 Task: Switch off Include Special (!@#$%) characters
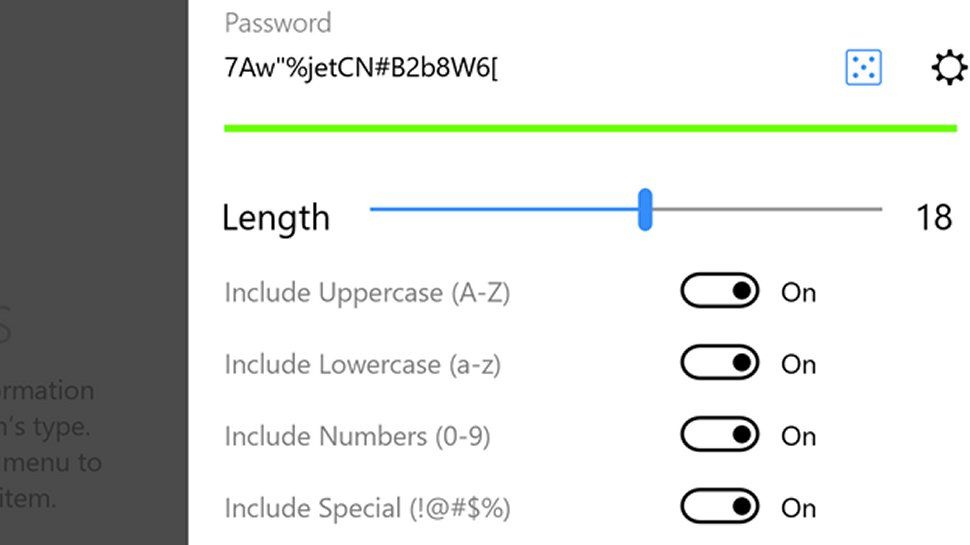click(x=720, y=508)
